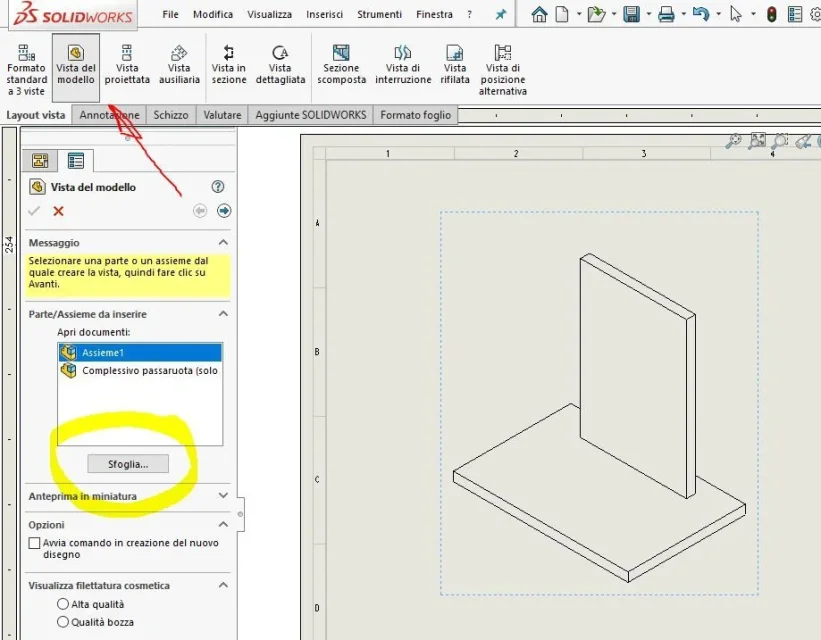Open the Finestra menu
Screen dimensions: 821x640
point(434,15)
